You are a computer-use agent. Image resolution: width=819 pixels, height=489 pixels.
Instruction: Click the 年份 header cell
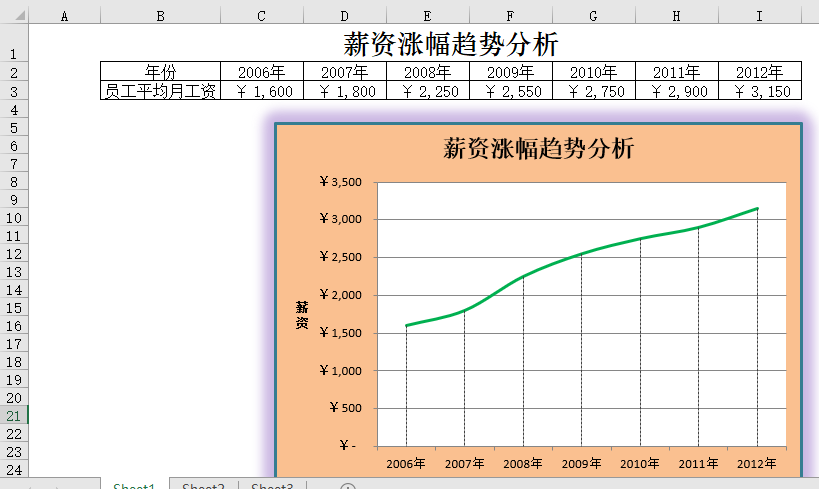[x=160, y=72]
